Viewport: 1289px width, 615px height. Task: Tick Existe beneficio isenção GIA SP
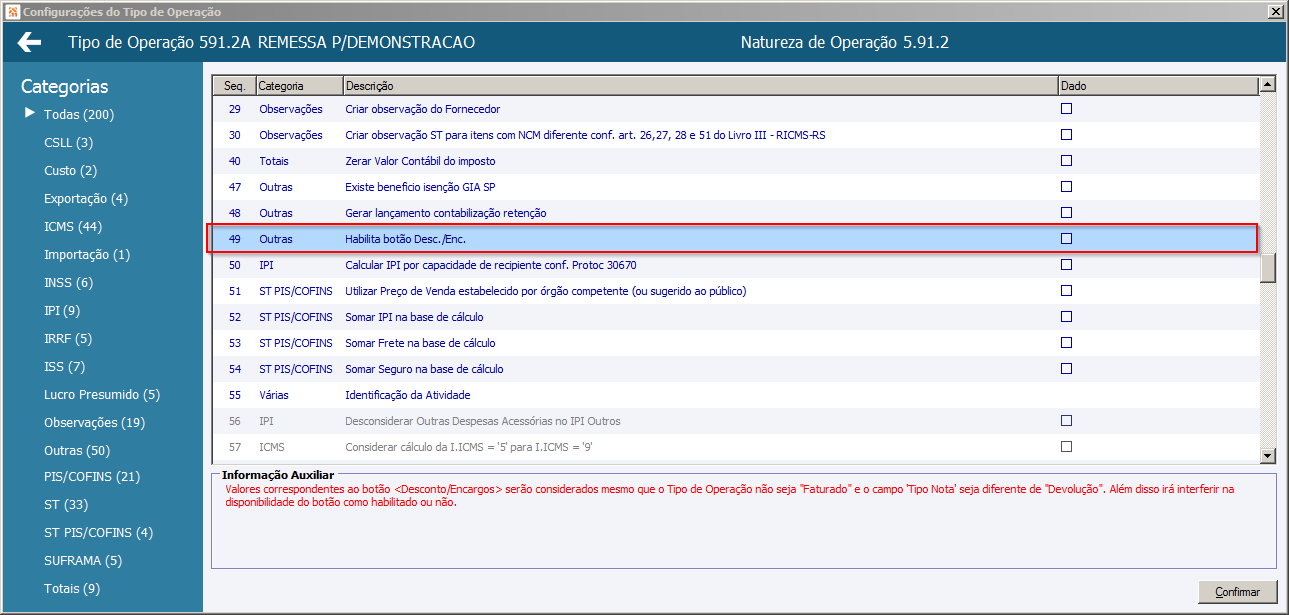coord(1066,186)
